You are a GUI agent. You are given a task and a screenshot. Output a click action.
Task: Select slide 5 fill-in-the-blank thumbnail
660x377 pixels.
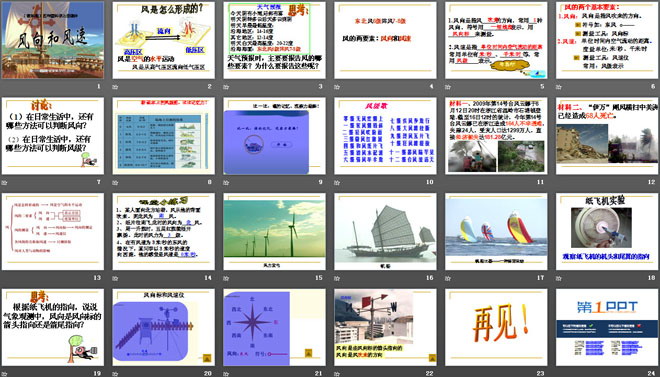[x=496, y=40]
